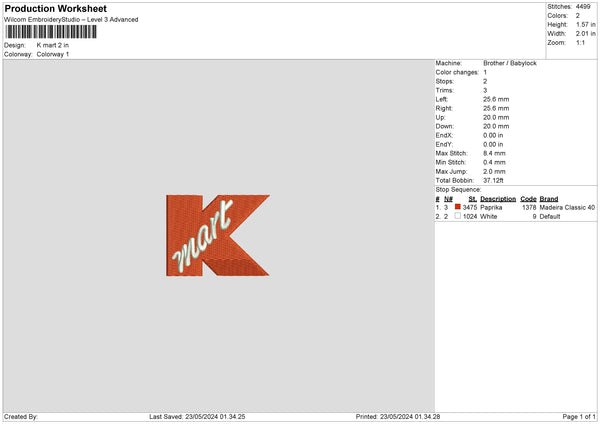Viewport: 600px width, 424px height.
Task: Click the Kmart embroidery design preview
Action: coord(218,235)
